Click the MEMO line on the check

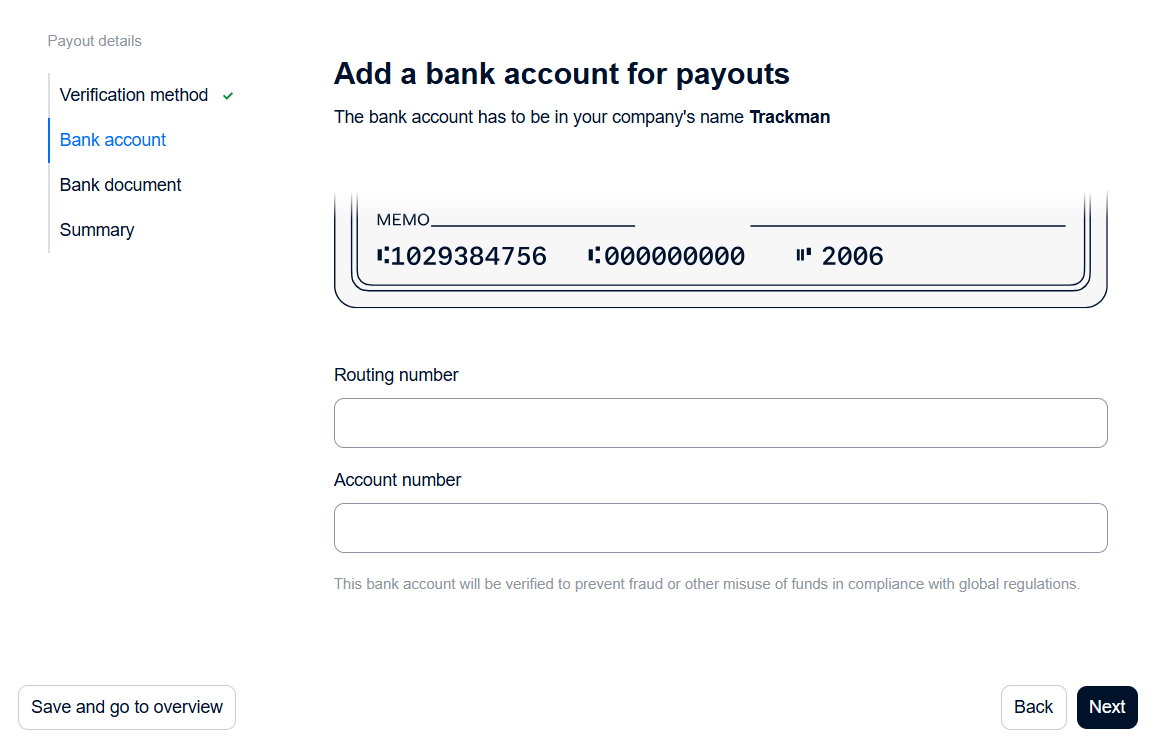point(532,225)
